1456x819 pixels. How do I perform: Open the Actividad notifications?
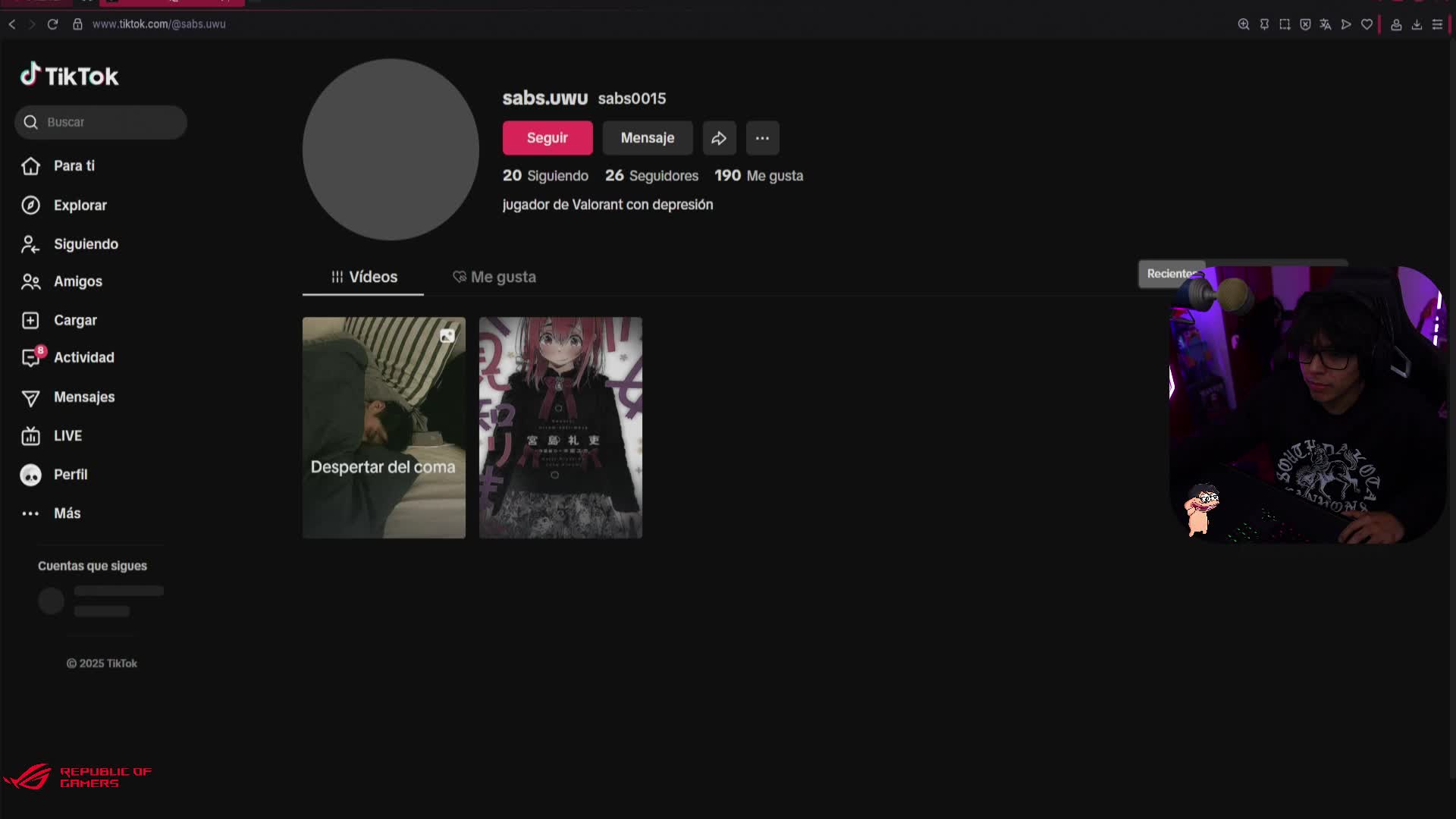(68, 357)
